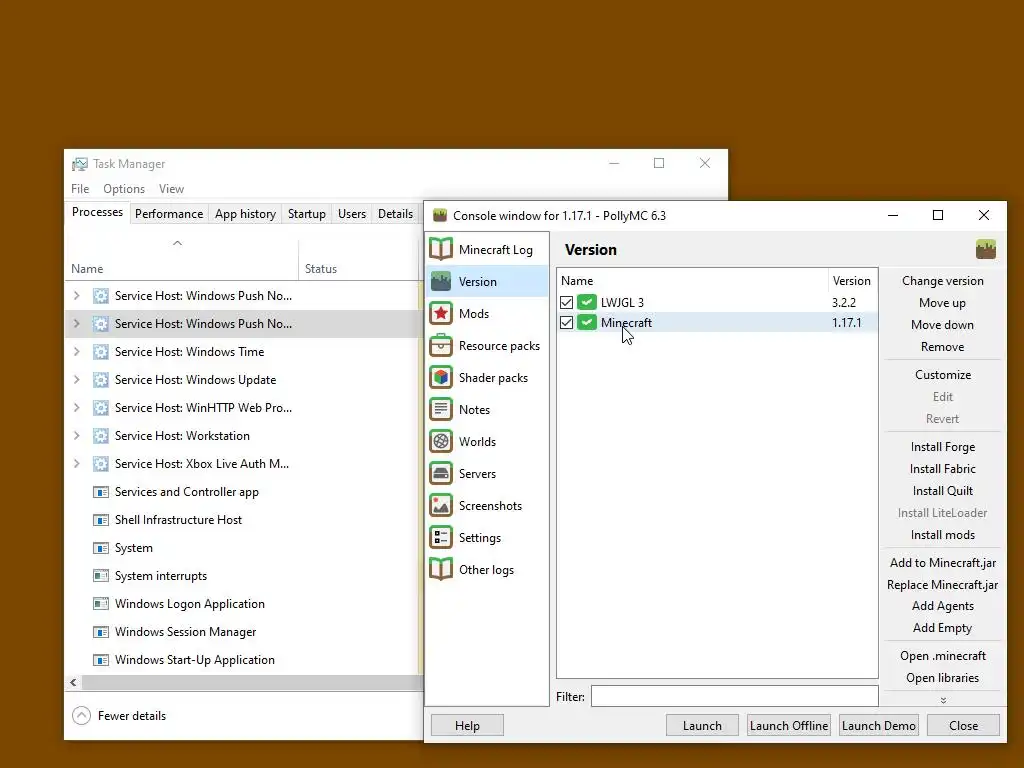Click Customize button
The height and width of the screenshot is (768, 1024).
pyautogui.click(x=942, y=375)
